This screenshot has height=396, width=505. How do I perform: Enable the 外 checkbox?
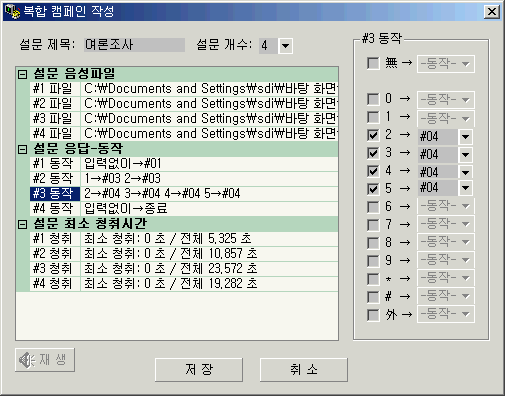tap(373, 315)
